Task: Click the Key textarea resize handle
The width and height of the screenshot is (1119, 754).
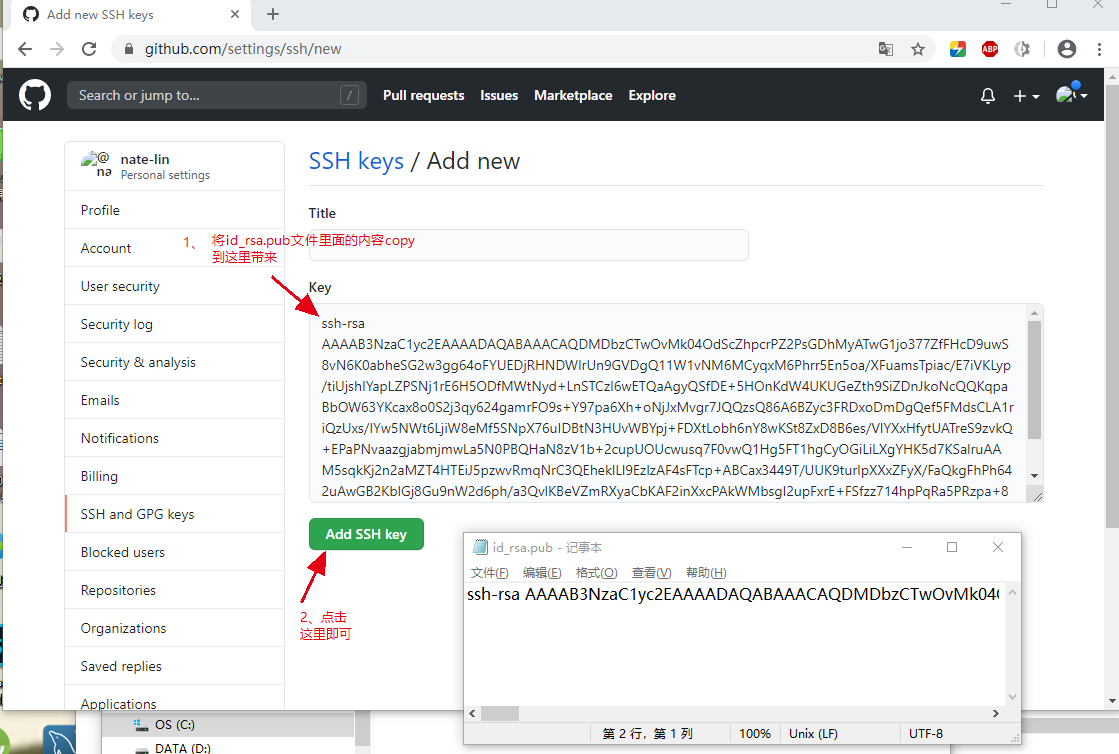Action: [x=1037, y=496]
